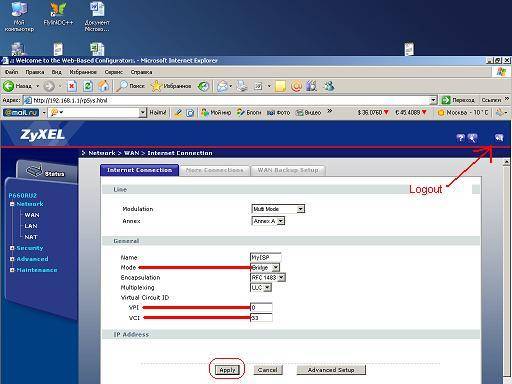Click the ZyXEL Logout icon
This screenshot has width=512, height=384.
(x=499, y=138)
